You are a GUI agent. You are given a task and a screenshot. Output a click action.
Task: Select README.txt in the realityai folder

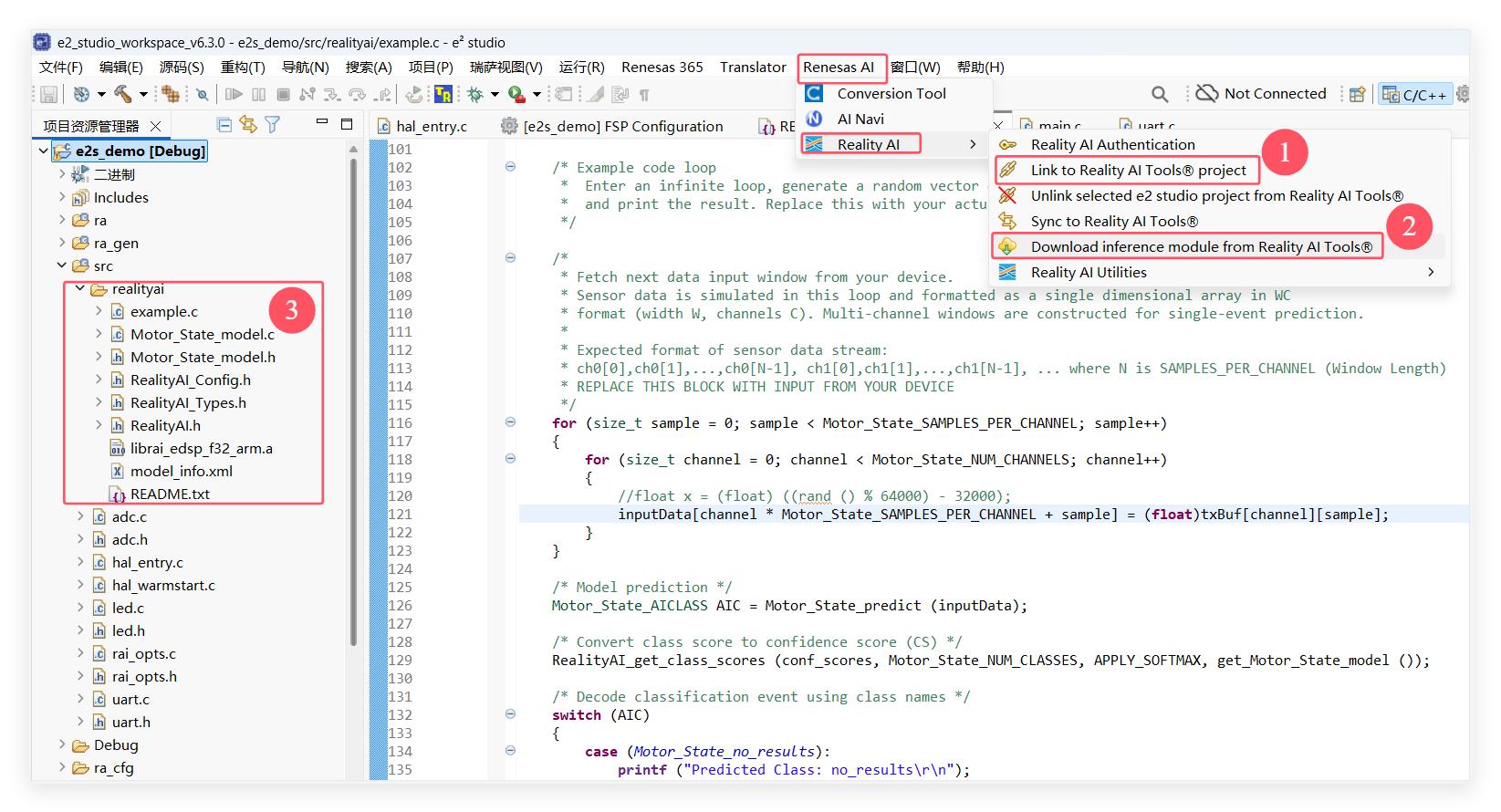point(170,494)
